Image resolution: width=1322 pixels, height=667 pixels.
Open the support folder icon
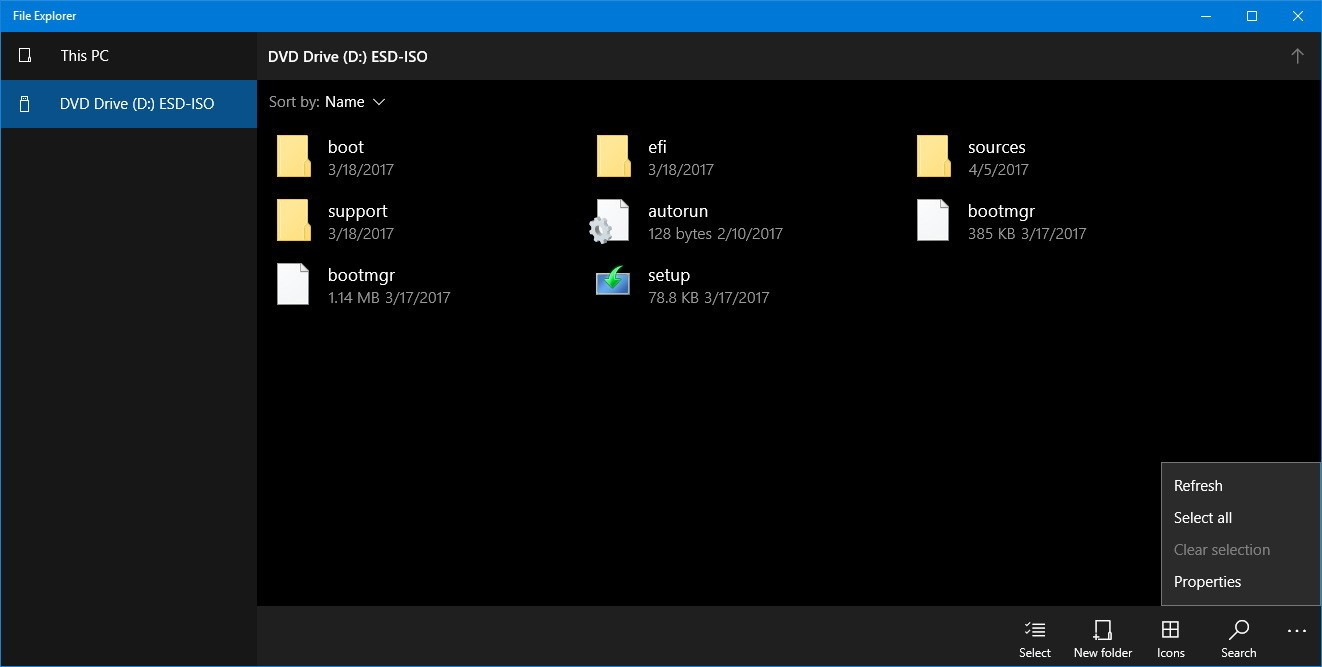(293, 221)
